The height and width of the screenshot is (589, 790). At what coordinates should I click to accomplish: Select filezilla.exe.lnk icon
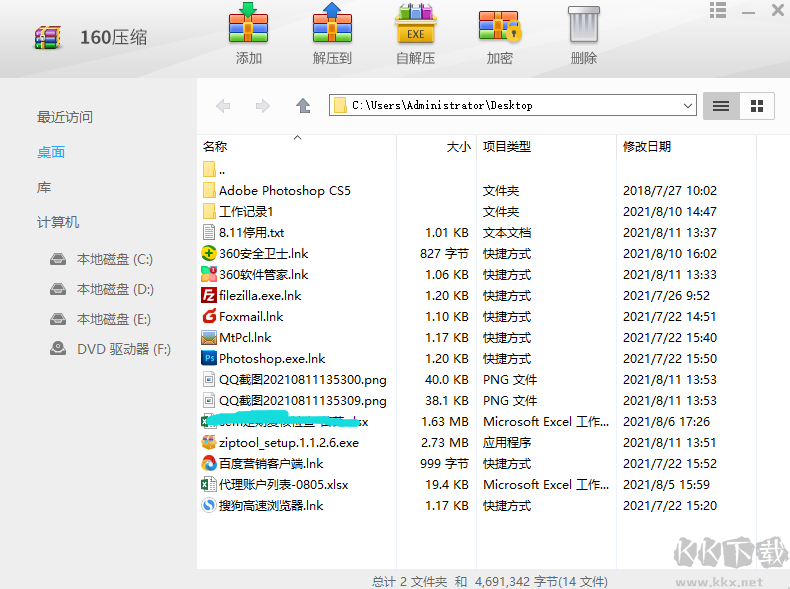click(209, 296)
